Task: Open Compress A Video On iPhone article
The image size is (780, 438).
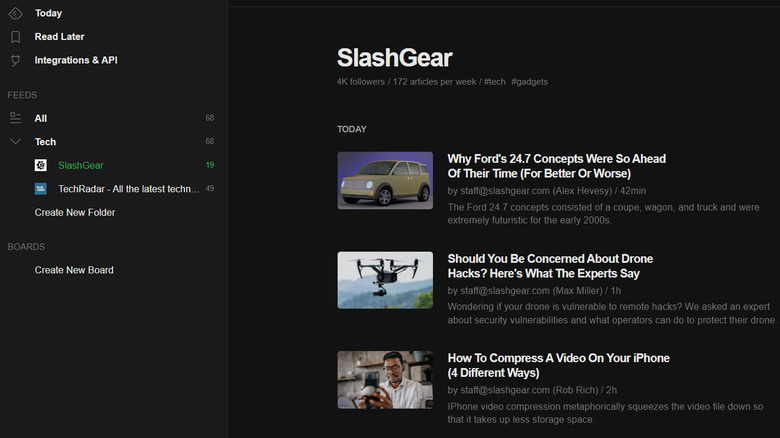Action: (558, 365)
